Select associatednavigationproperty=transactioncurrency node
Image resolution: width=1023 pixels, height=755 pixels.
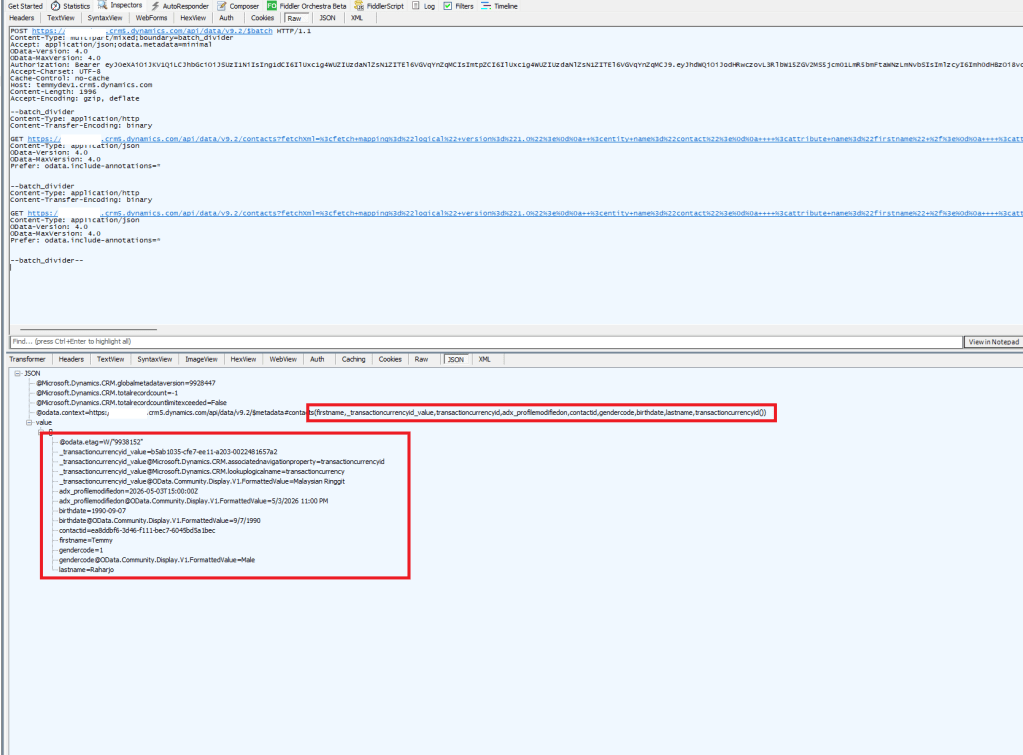222,461
